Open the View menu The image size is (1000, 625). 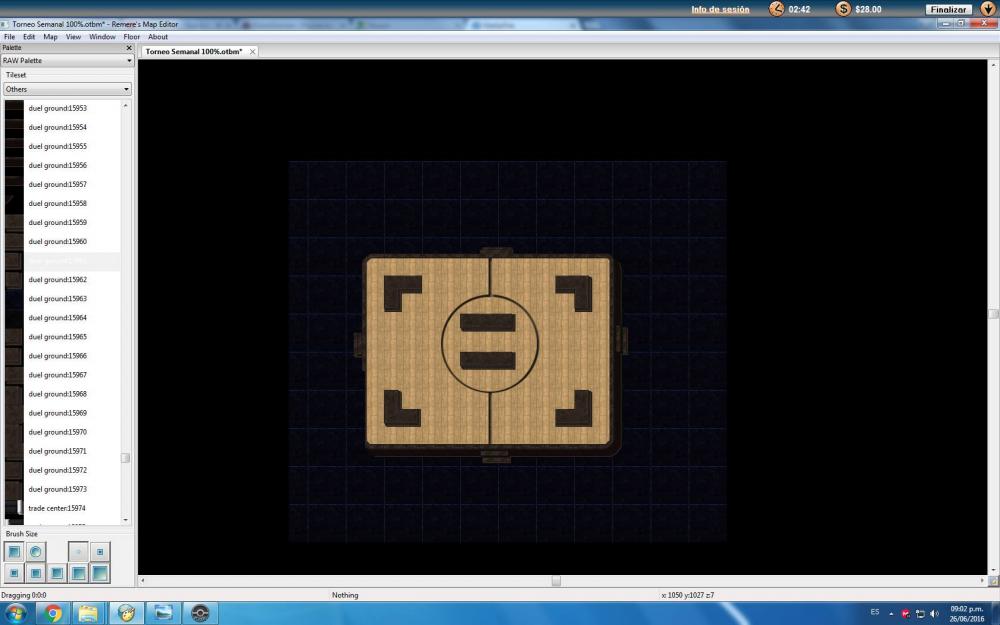tap(73, 37)
